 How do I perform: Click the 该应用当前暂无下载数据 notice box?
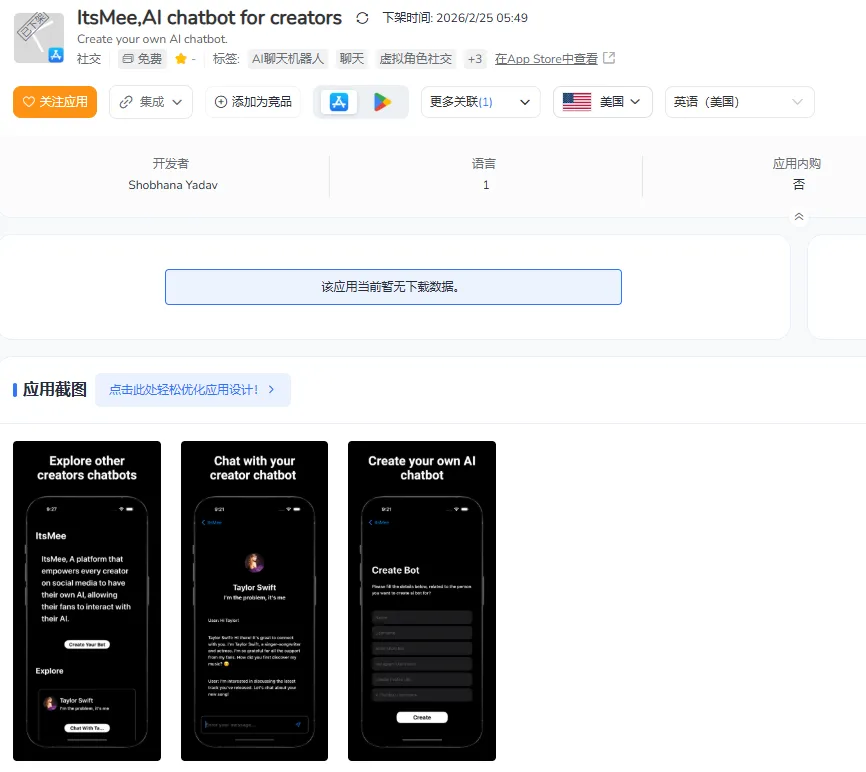pos(393,287)
